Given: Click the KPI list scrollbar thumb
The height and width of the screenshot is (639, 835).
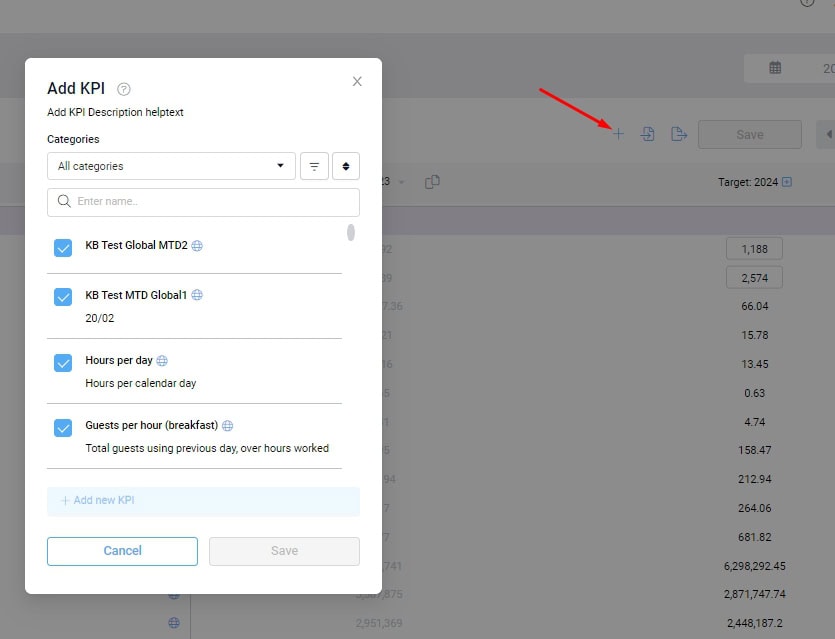Looking at the screenshot, I should pyautogui.click(x=351, y=233).
